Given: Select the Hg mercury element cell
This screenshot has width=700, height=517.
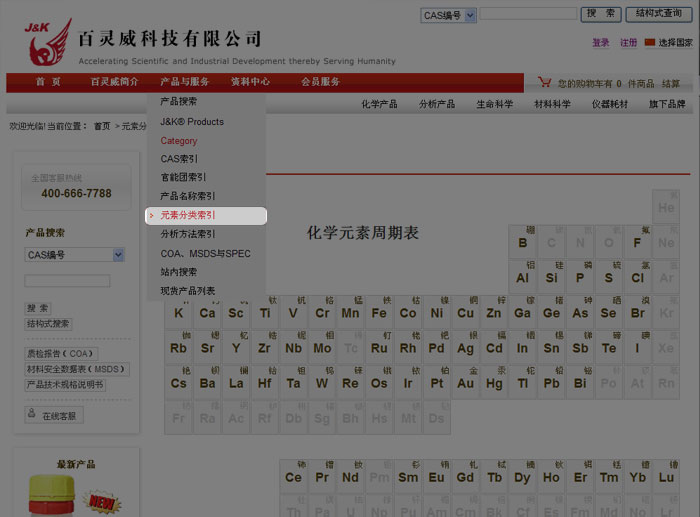Looking at the screenshot, I should tap(494, 383).
